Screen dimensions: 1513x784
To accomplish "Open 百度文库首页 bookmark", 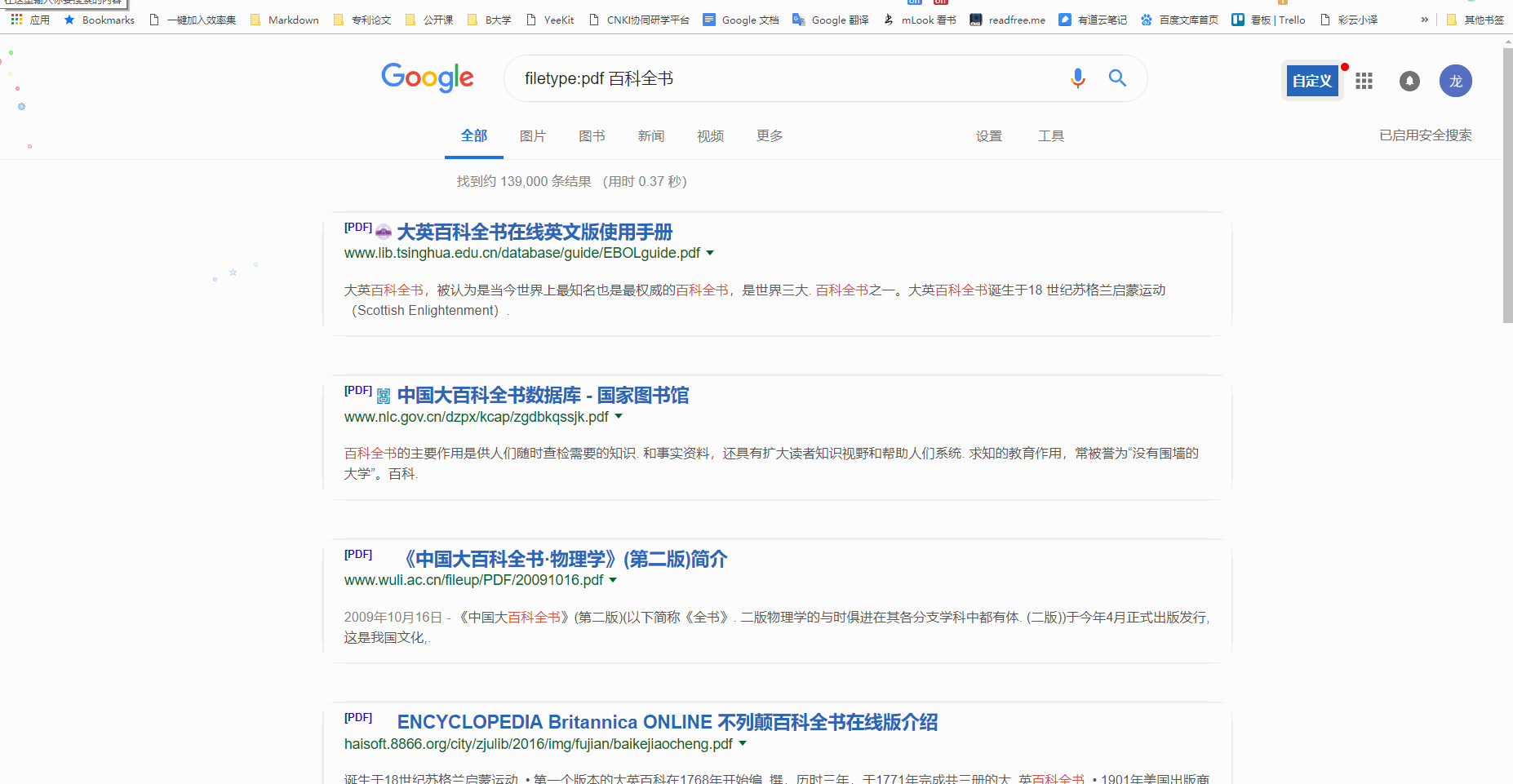I will click(x=1179, y=20).
